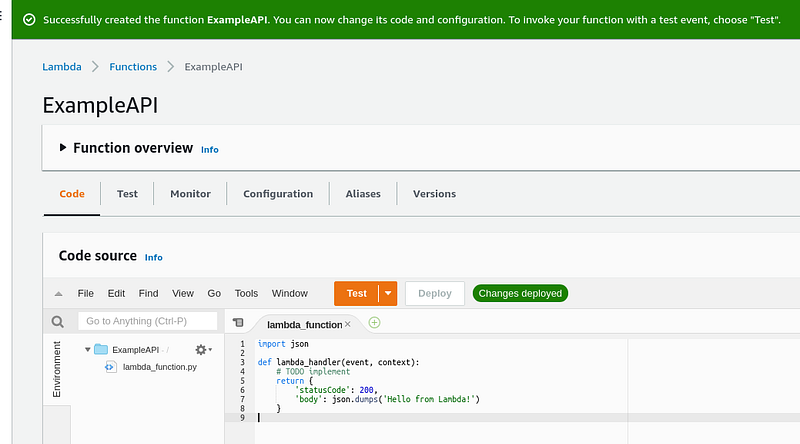Open the Monitor tab

(190, 194)
